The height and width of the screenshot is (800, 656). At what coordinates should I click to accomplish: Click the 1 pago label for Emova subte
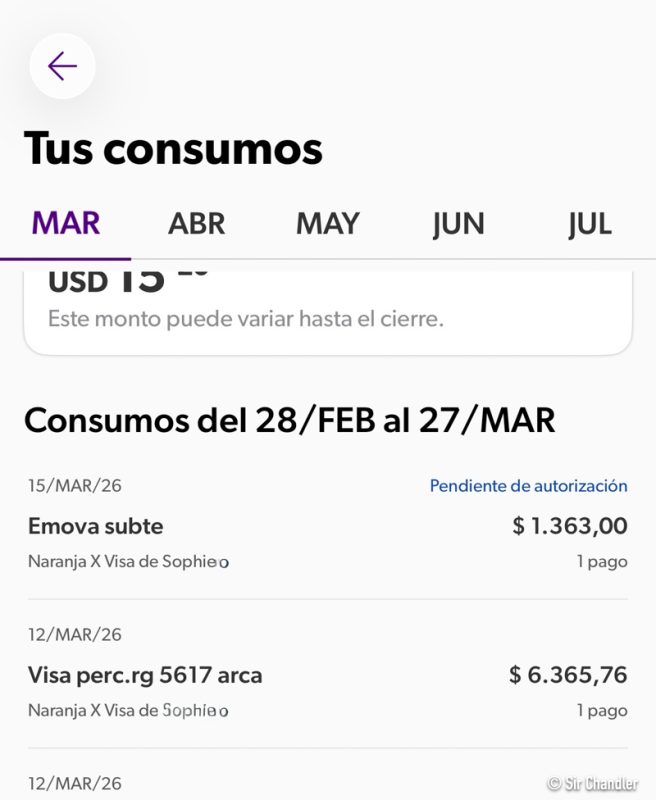click(601, 562)
